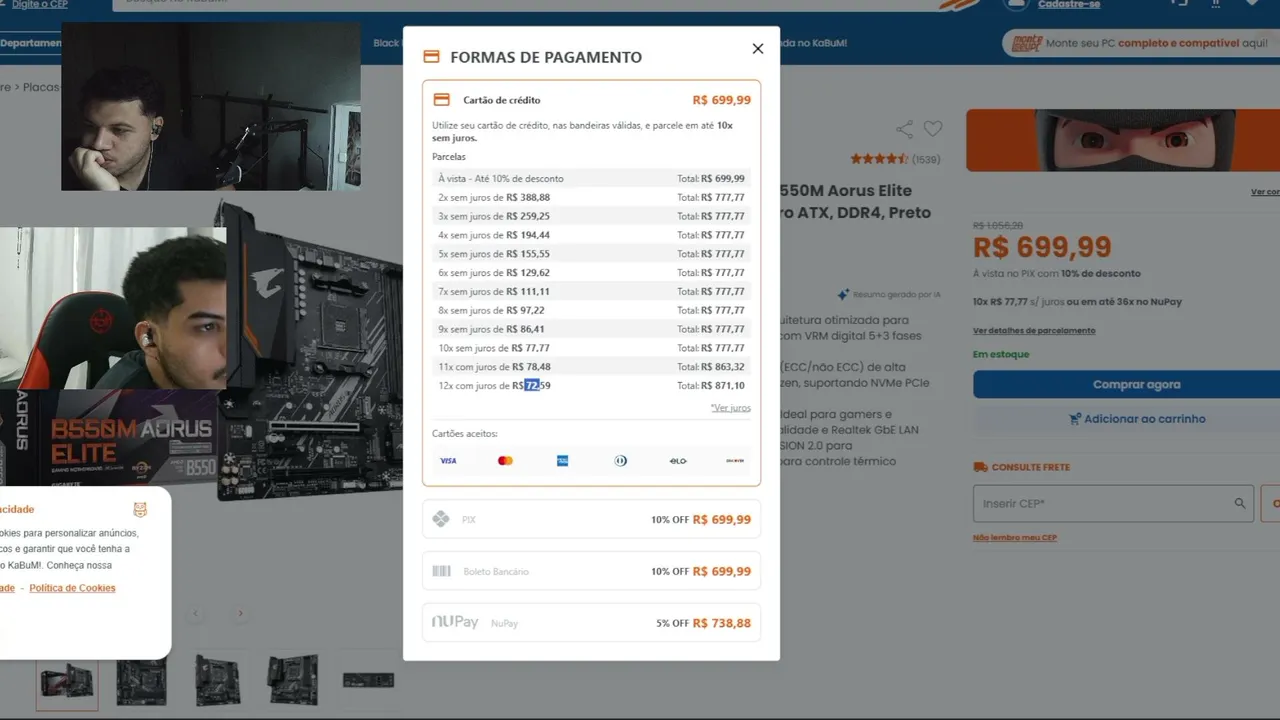Open the Ver juros link

coord(730,408)
